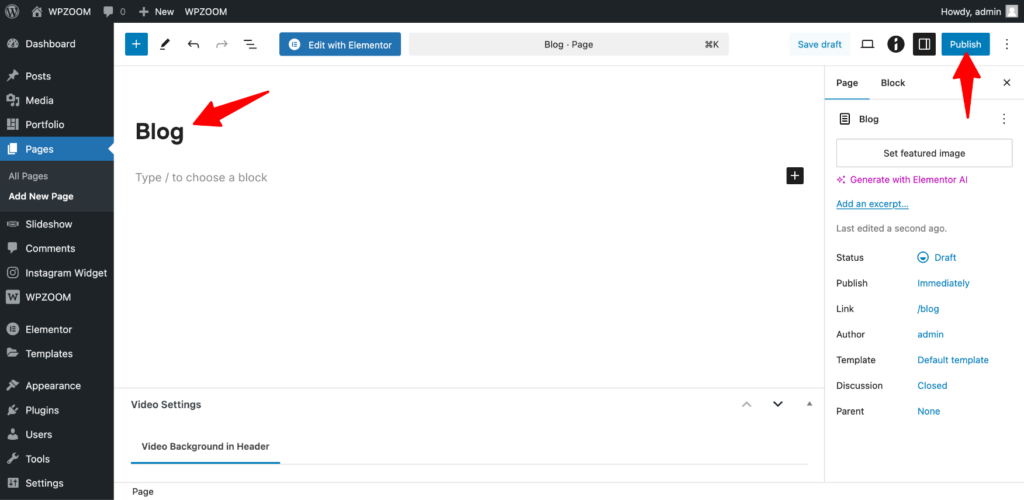Click the Undo arrow icon
1024x500 pixels.
[193, 44]
